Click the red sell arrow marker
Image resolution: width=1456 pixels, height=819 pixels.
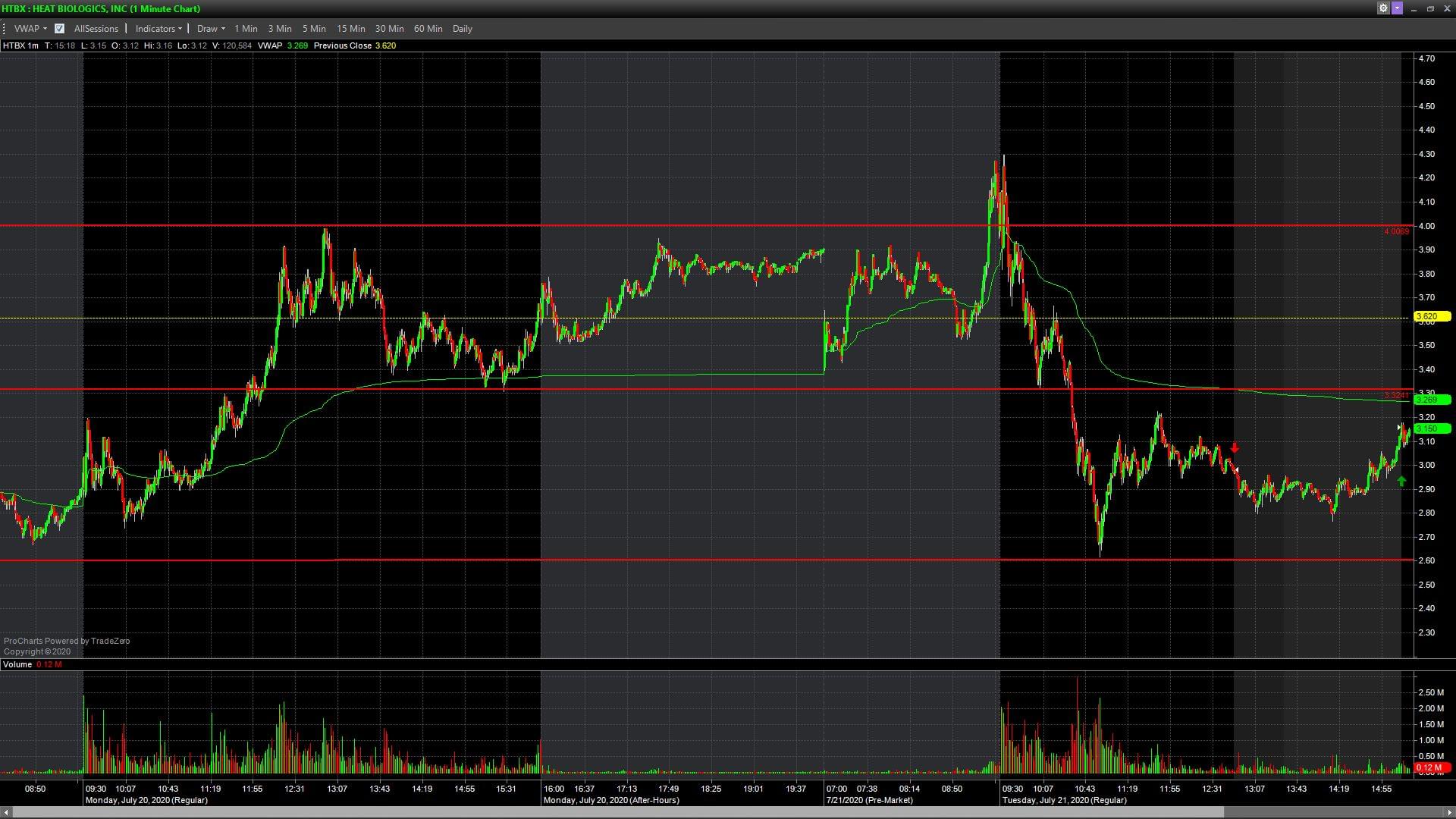(x=1235, y=448)
